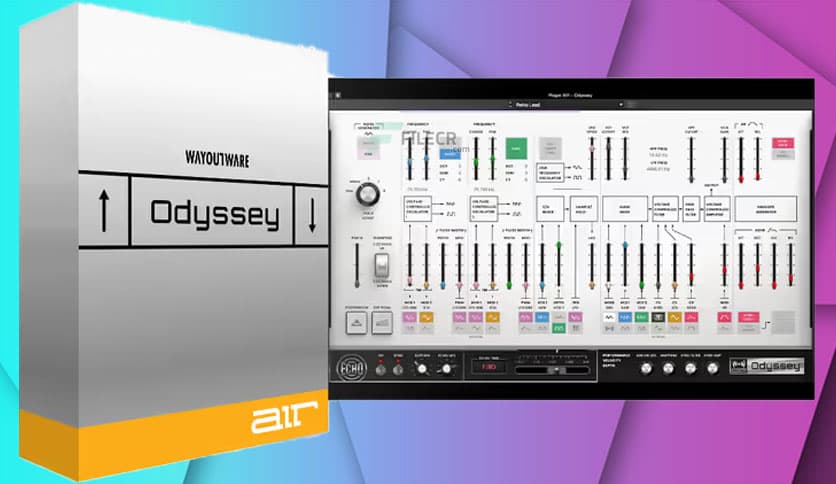The image size is (836, 484).
Task: Toggle the green sync switch next to VCO2 frequency
Action: click(x=516, y=149)
